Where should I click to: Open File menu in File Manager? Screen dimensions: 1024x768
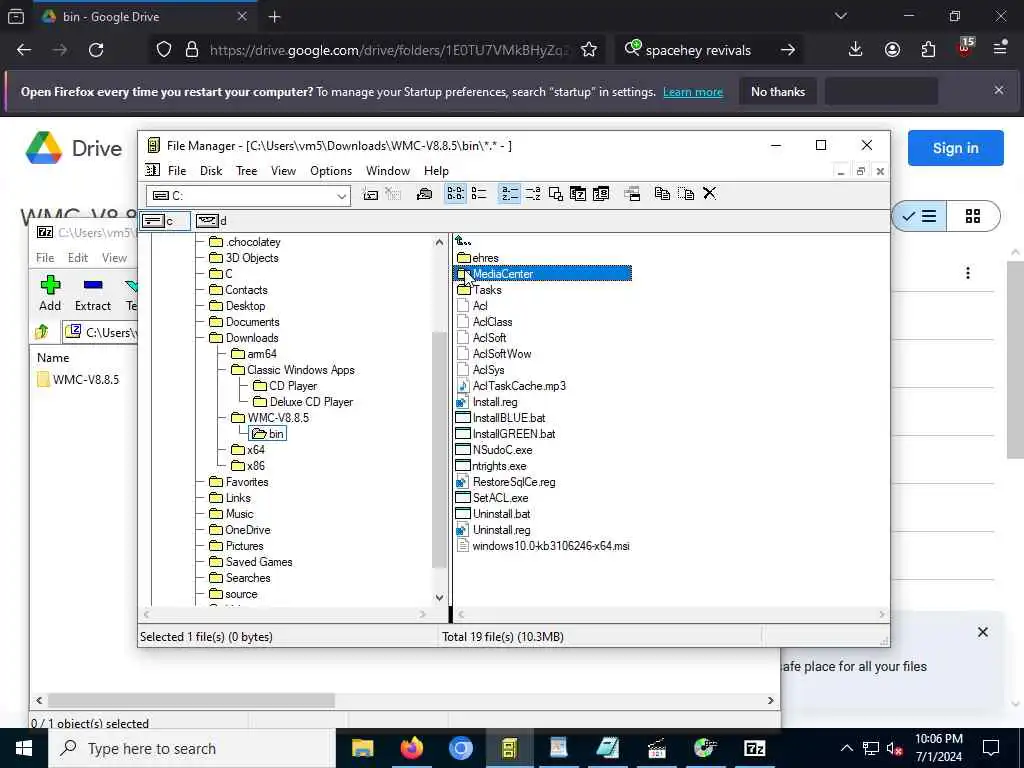tap(177, 170)
